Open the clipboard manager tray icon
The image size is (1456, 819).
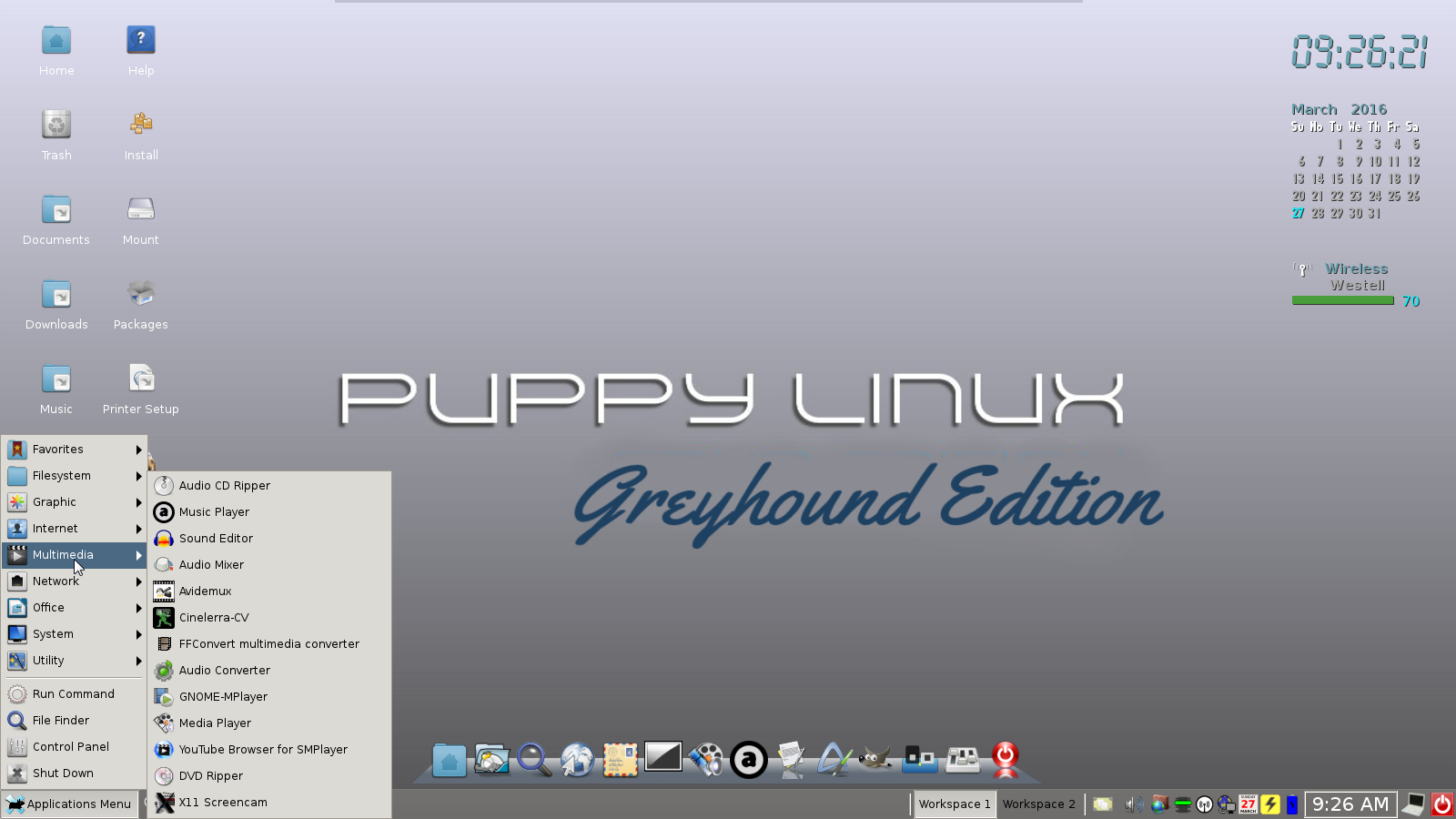(x=1103, y=804)
